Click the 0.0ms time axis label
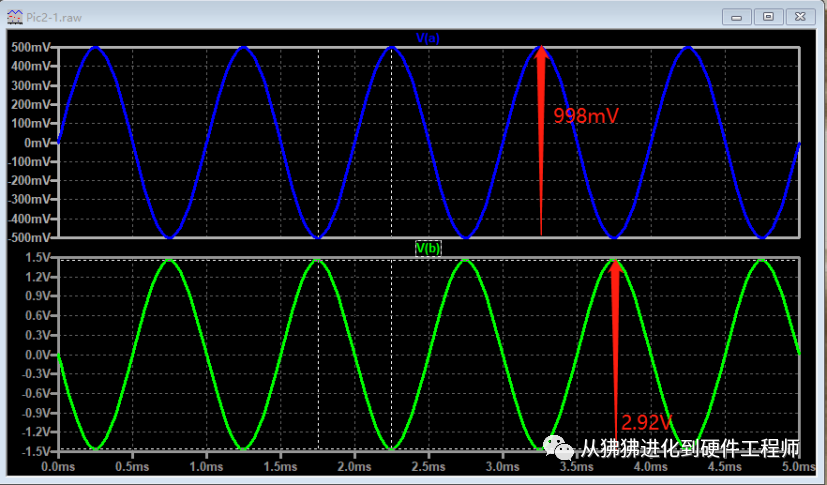The image size is (827, 485). point(58,467)
